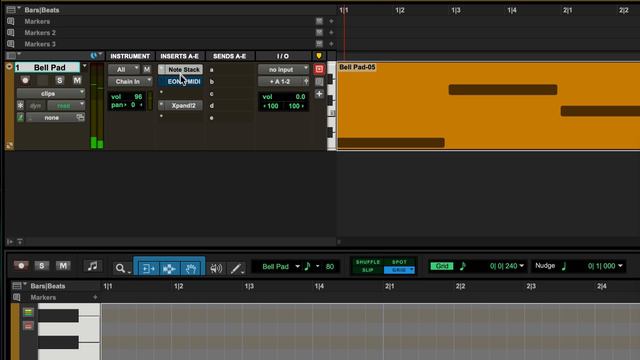Click the blue clock icon in track header
The width and height of the screenshot is (640, 360).
[x=94, y=56]
